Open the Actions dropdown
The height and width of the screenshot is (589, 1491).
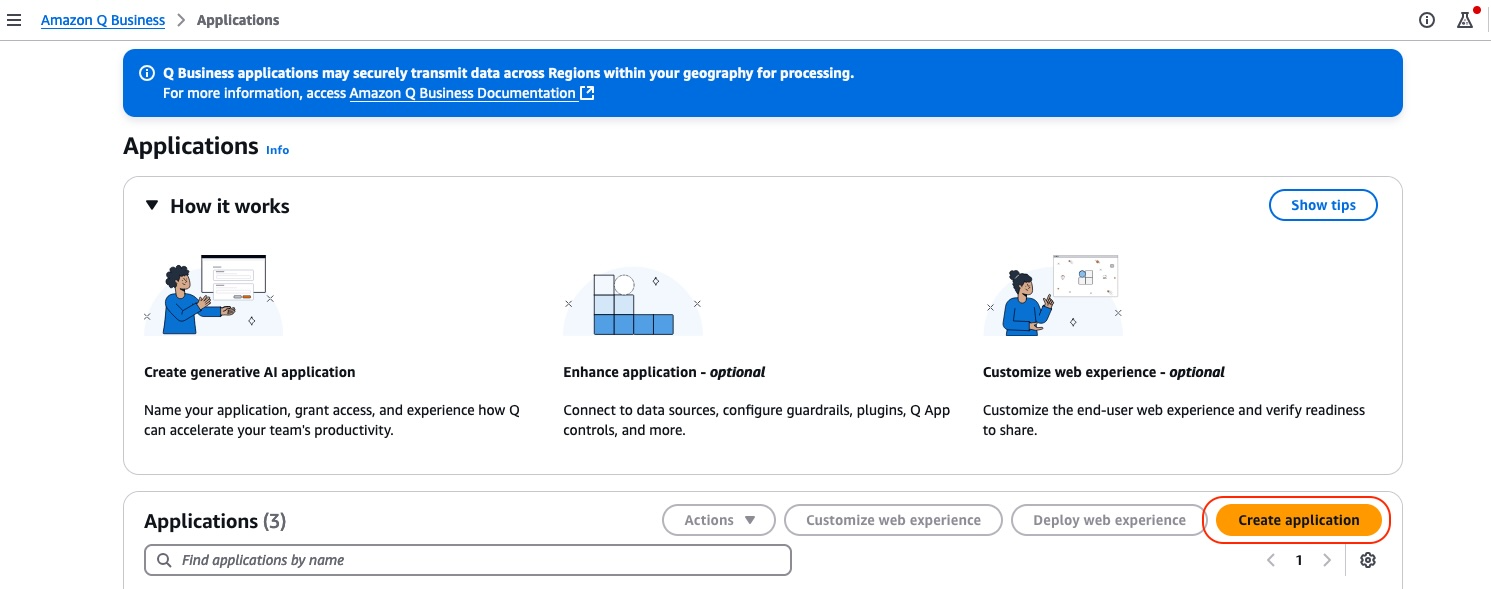[x=718, y=520]
